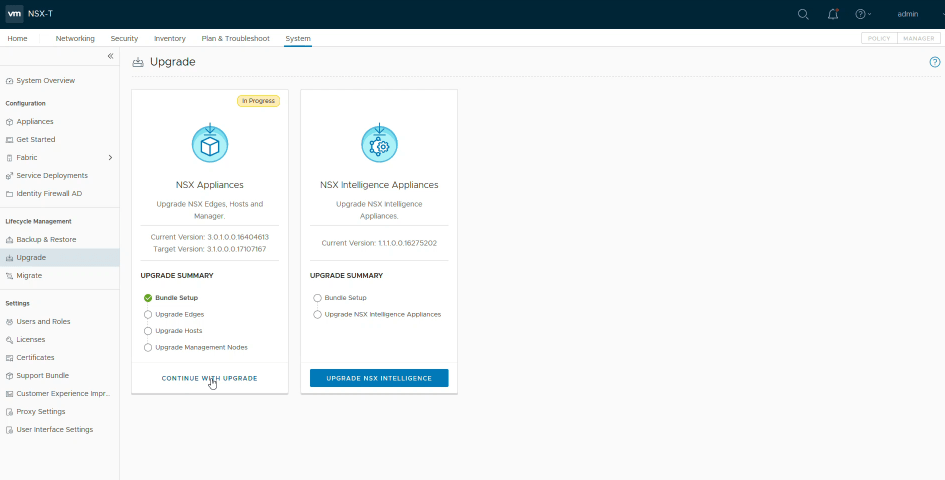
Task: Expand the Fabric sidebar section
Action: tap(110, 157)
